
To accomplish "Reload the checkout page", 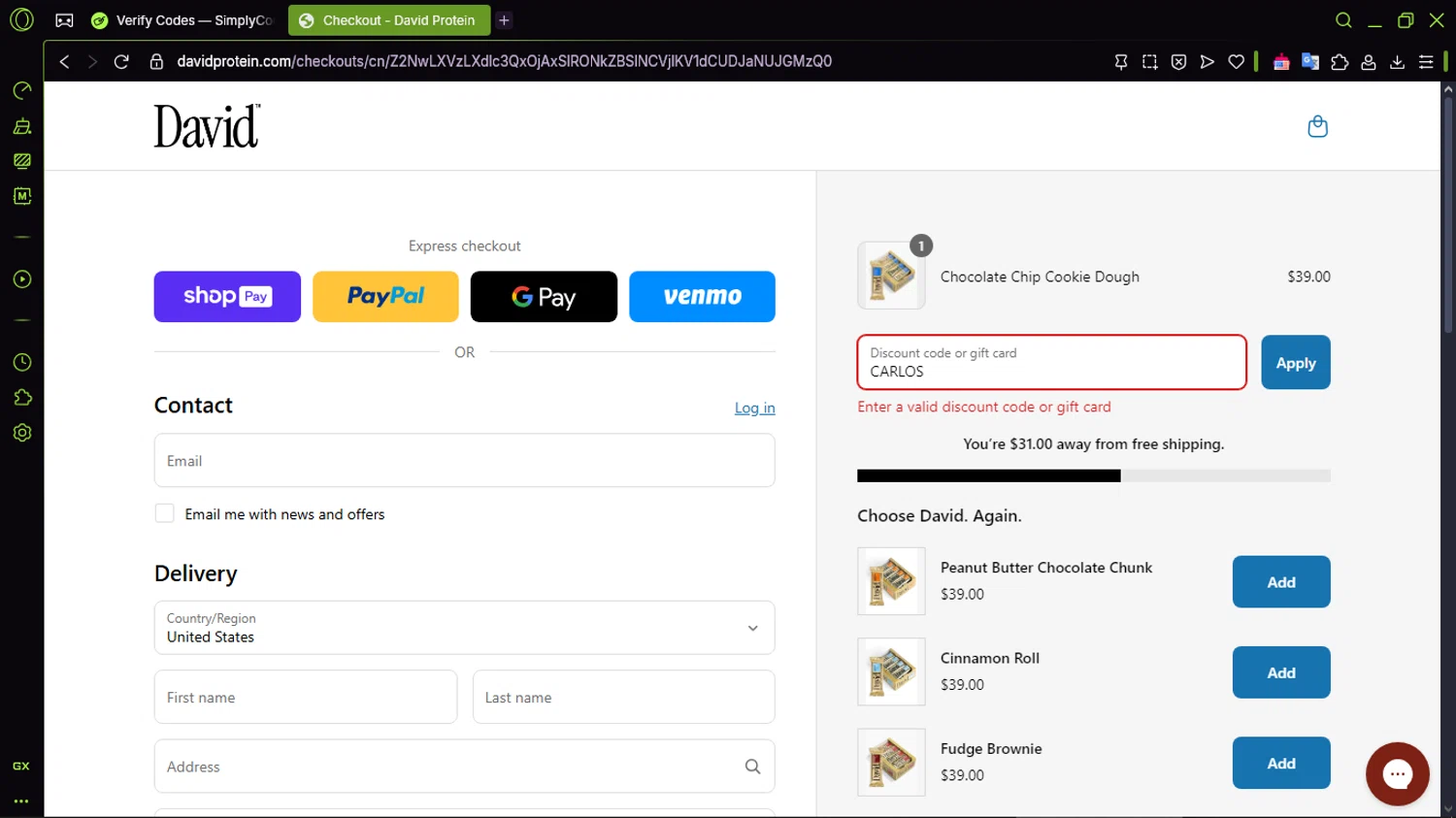I will tap(121, 61).
